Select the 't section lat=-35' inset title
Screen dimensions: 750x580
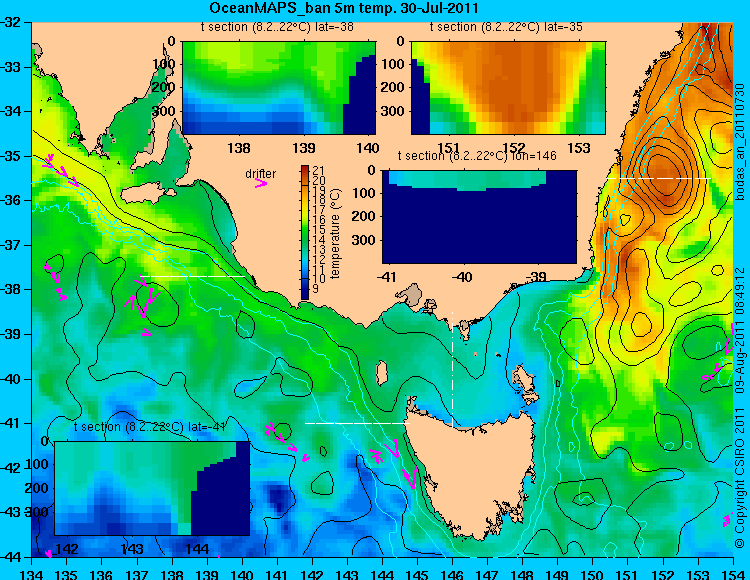coord(506,27)
